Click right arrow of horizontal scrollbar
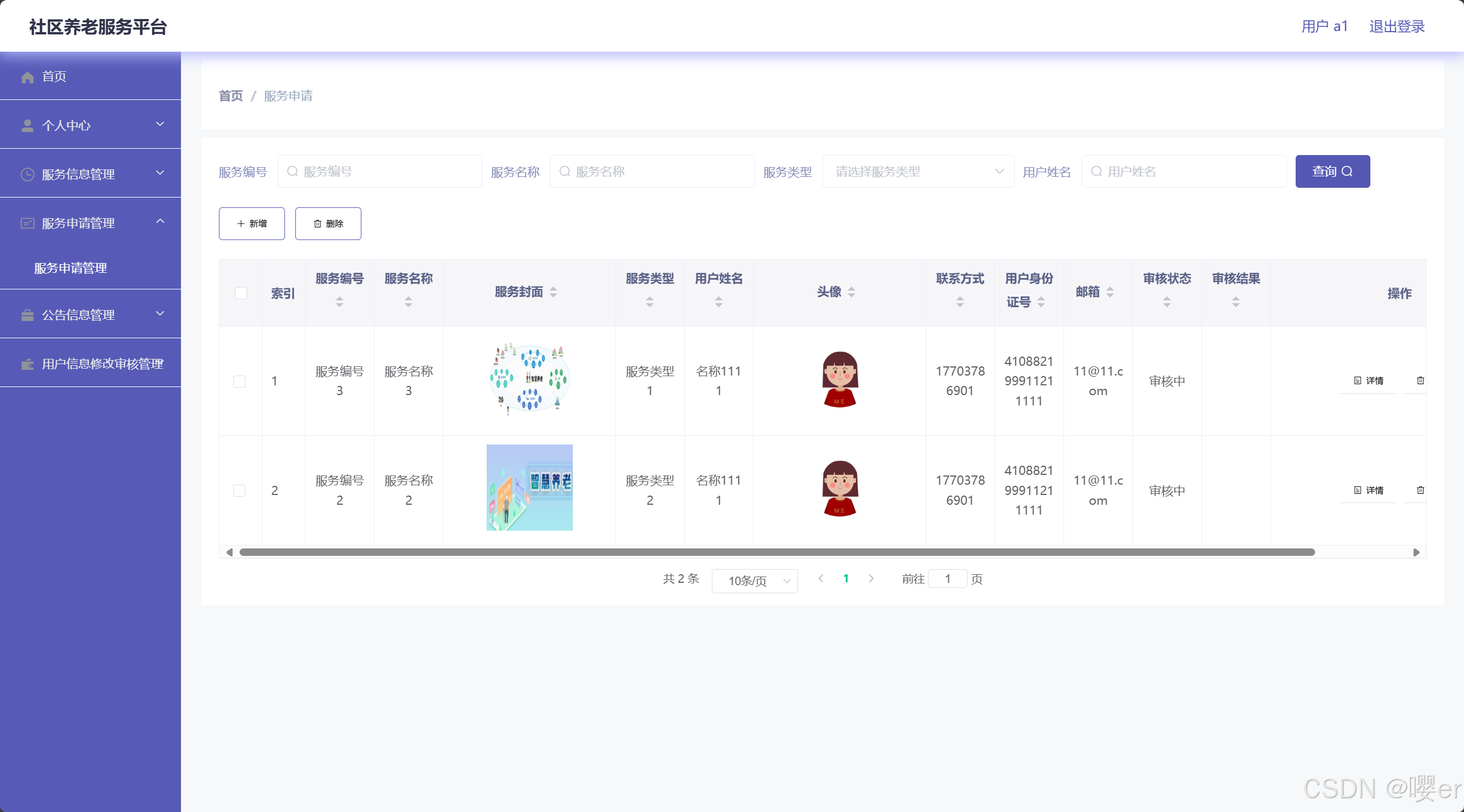The image size is (1464, 812). [x=1416, y=552]
